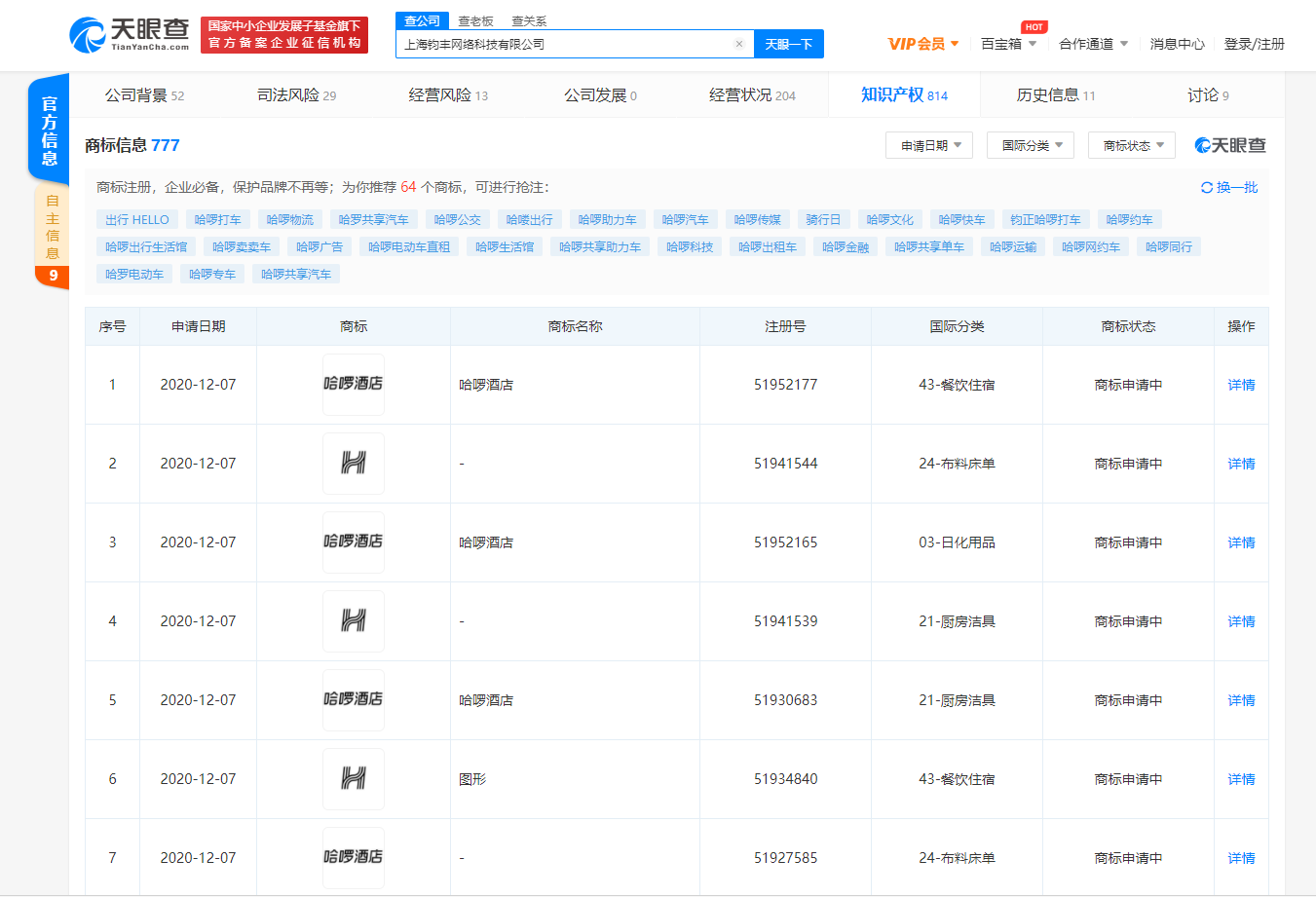Click the 官方信息 sidebar badge
Screen dimensions: 1316x897
tap(50, 130)
